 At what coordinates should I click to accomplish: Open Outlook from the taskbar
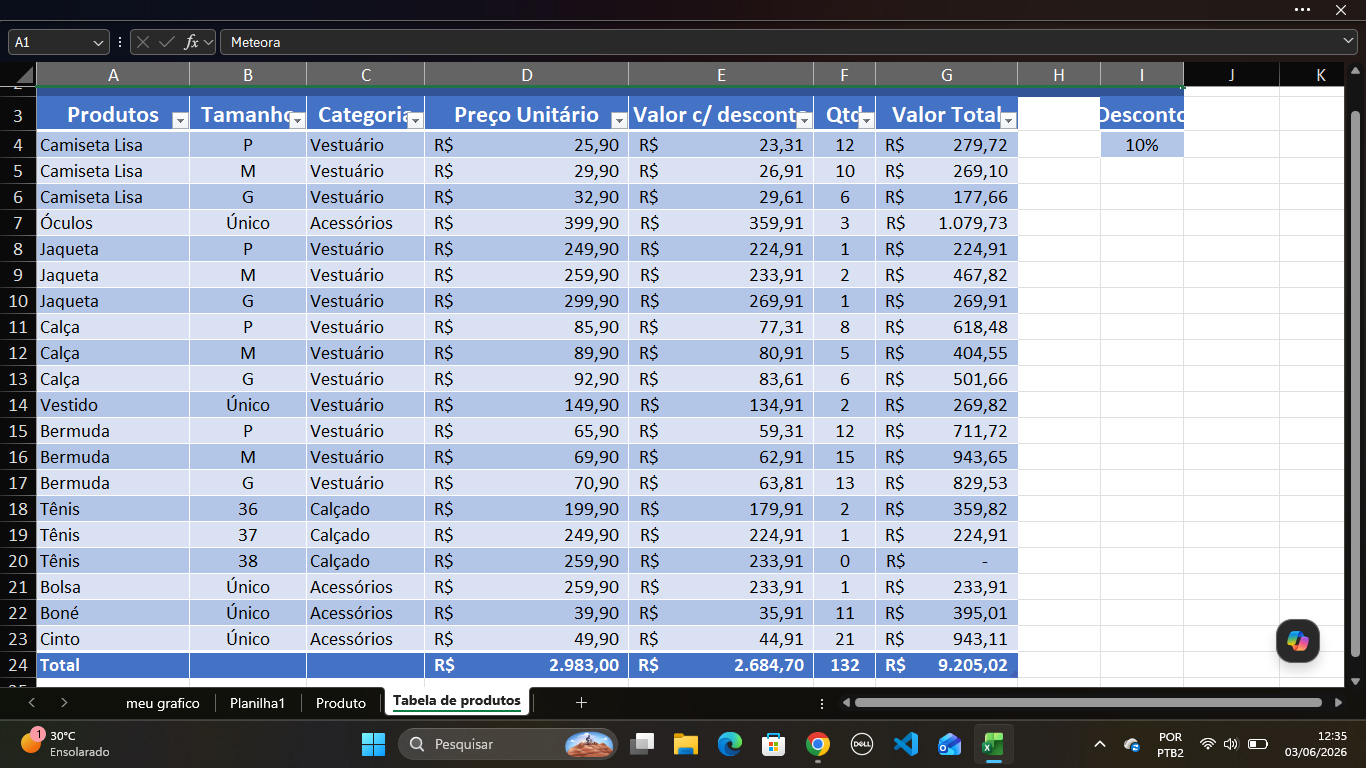click(x=949, y=744)
